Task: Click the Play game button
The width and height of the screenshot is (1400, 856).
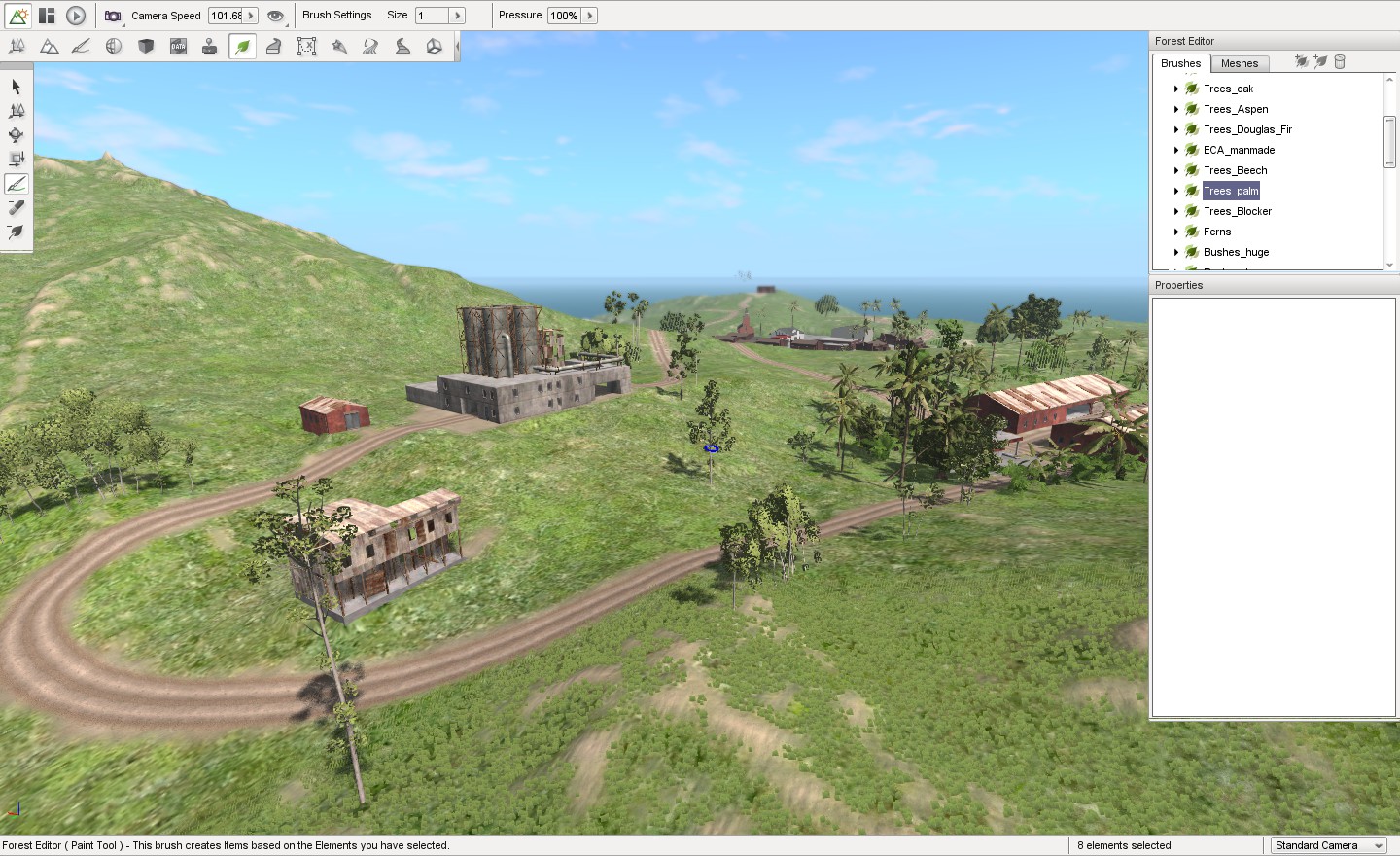Action: click(76, 16)
